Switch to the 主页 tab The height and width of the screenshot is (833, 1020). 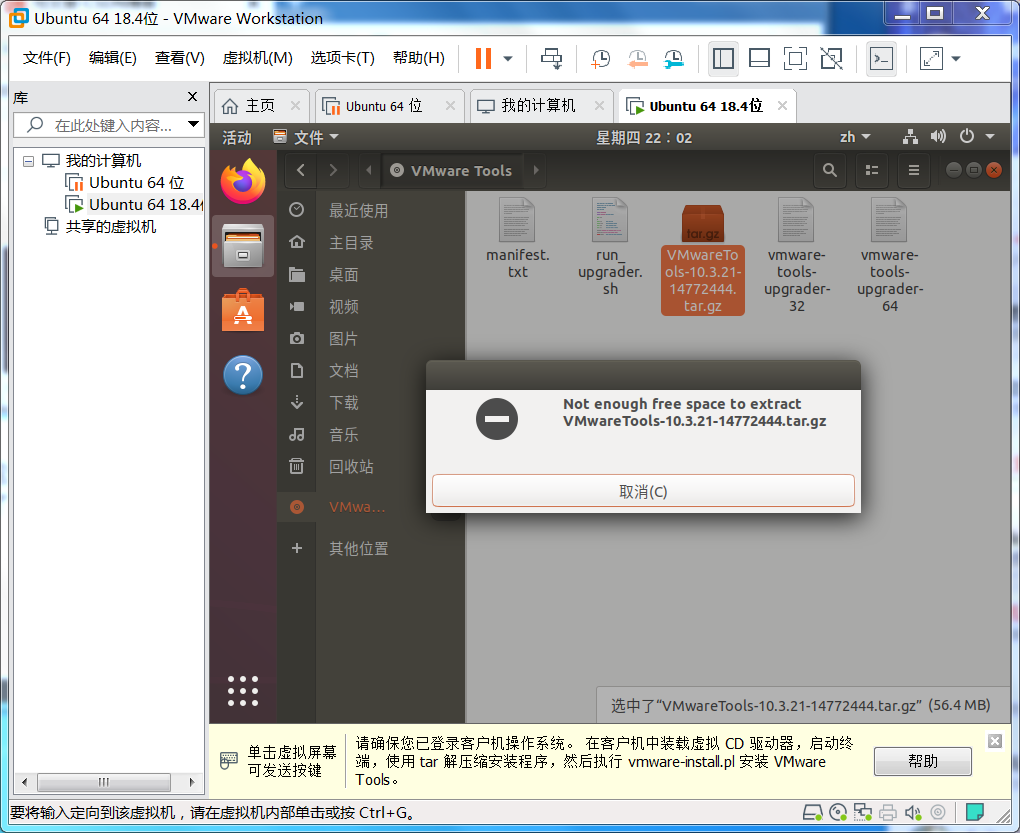tap(260, 105)
